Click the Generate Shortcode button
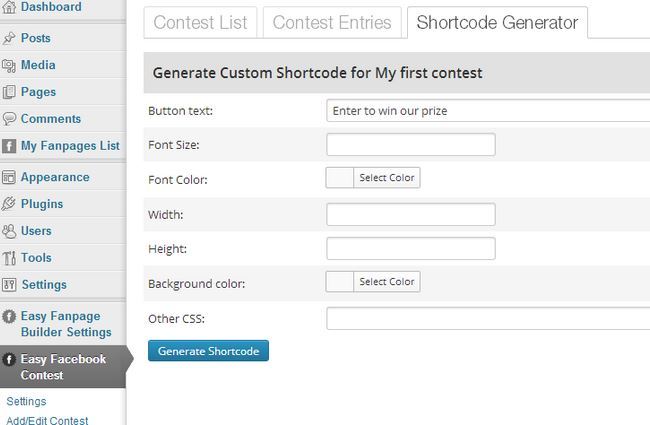 coord(209,351)
